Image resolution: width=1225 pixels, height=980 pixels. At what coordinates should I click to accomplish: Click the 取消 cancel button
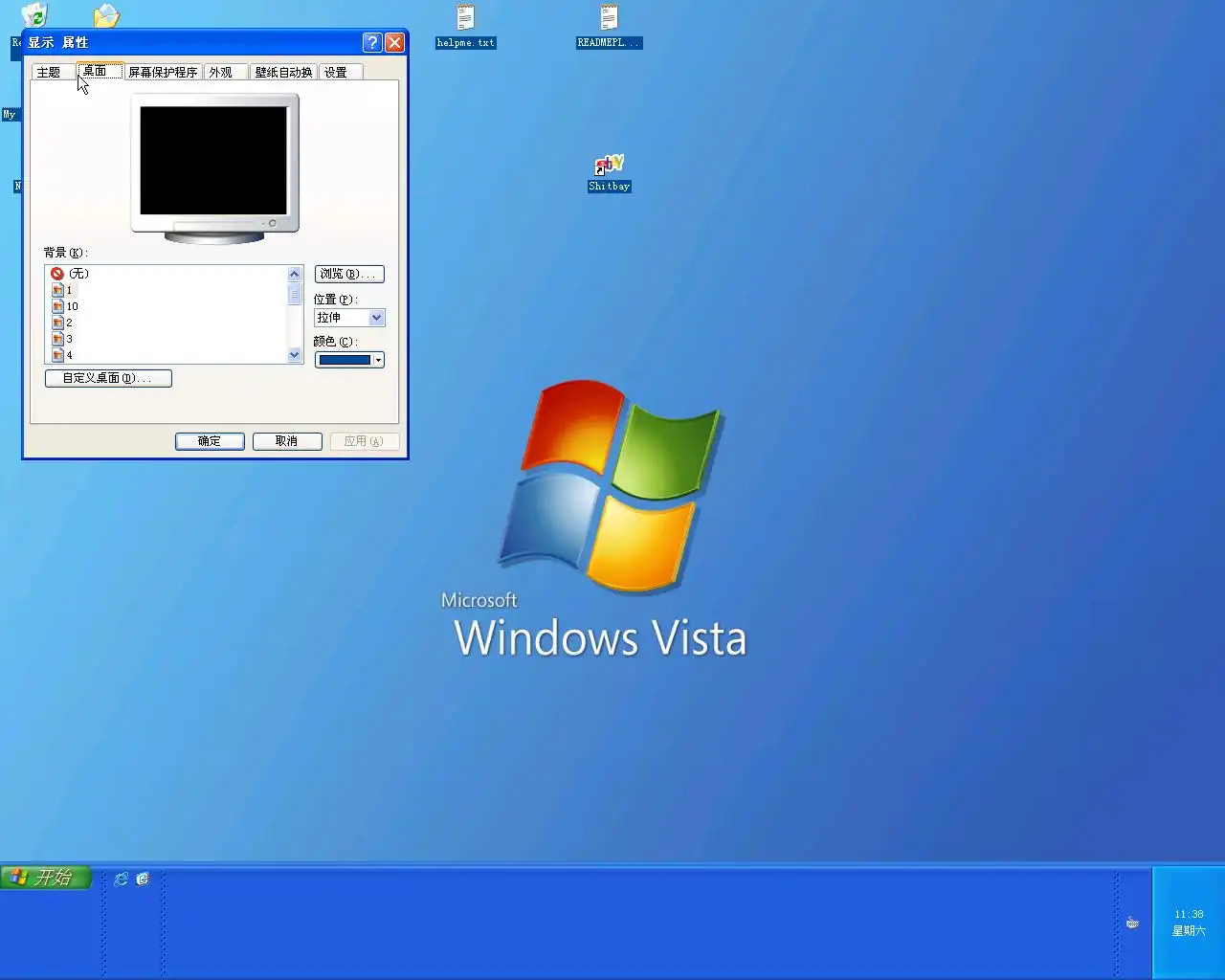point(287,441)
